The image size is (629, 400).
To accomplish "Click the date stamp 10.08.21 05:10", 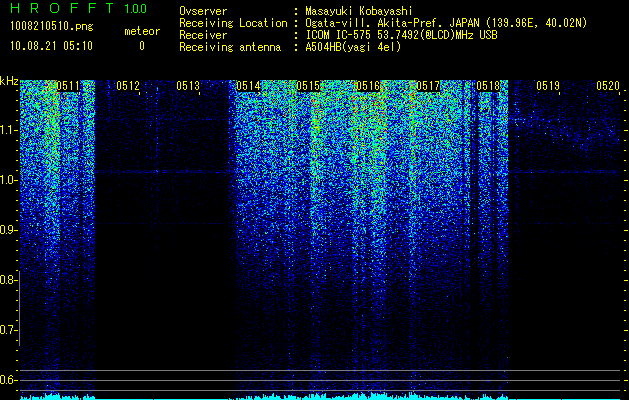I will coord(51,46).
